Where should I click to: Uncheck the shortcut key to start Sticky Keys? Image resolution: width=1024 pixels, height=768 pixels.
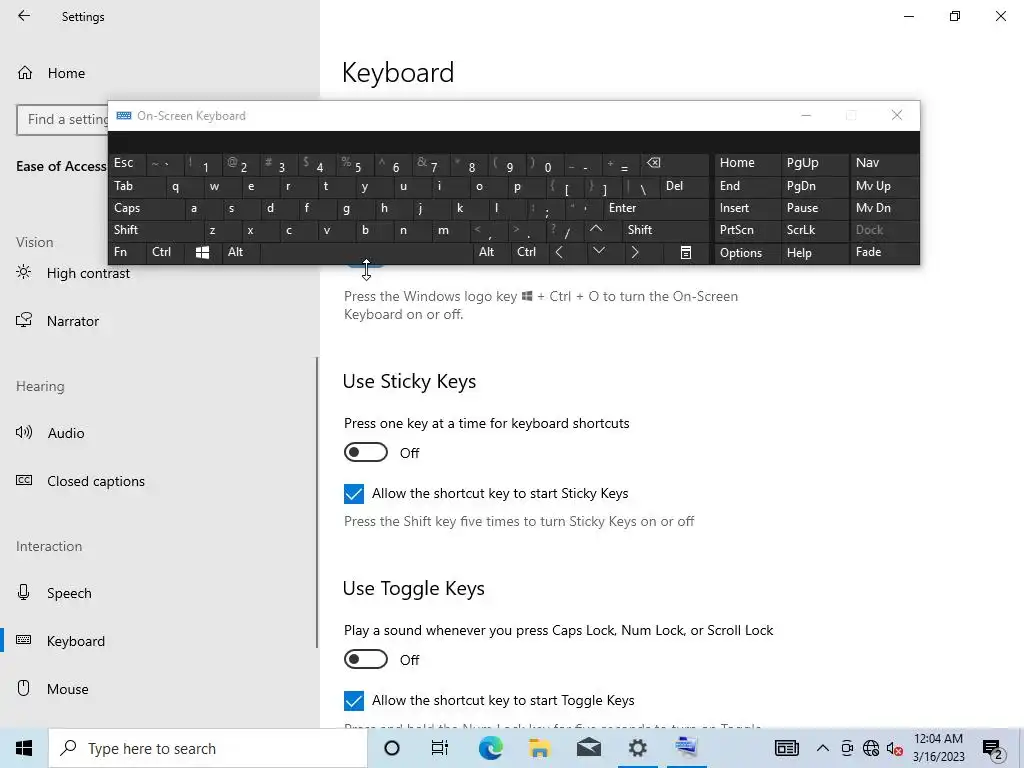point(354,494)
